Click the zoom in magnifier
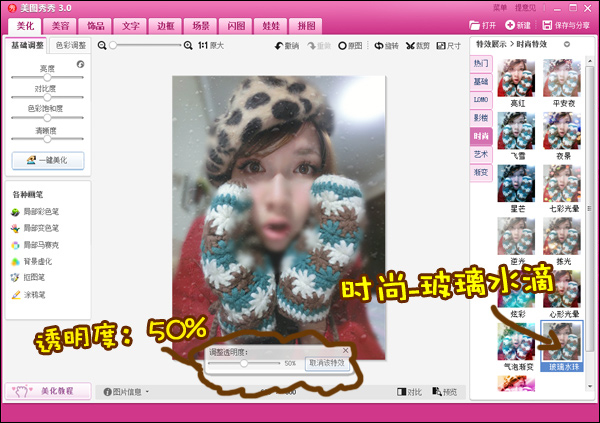The image size is (600, 423). click(x=188, y=46)
